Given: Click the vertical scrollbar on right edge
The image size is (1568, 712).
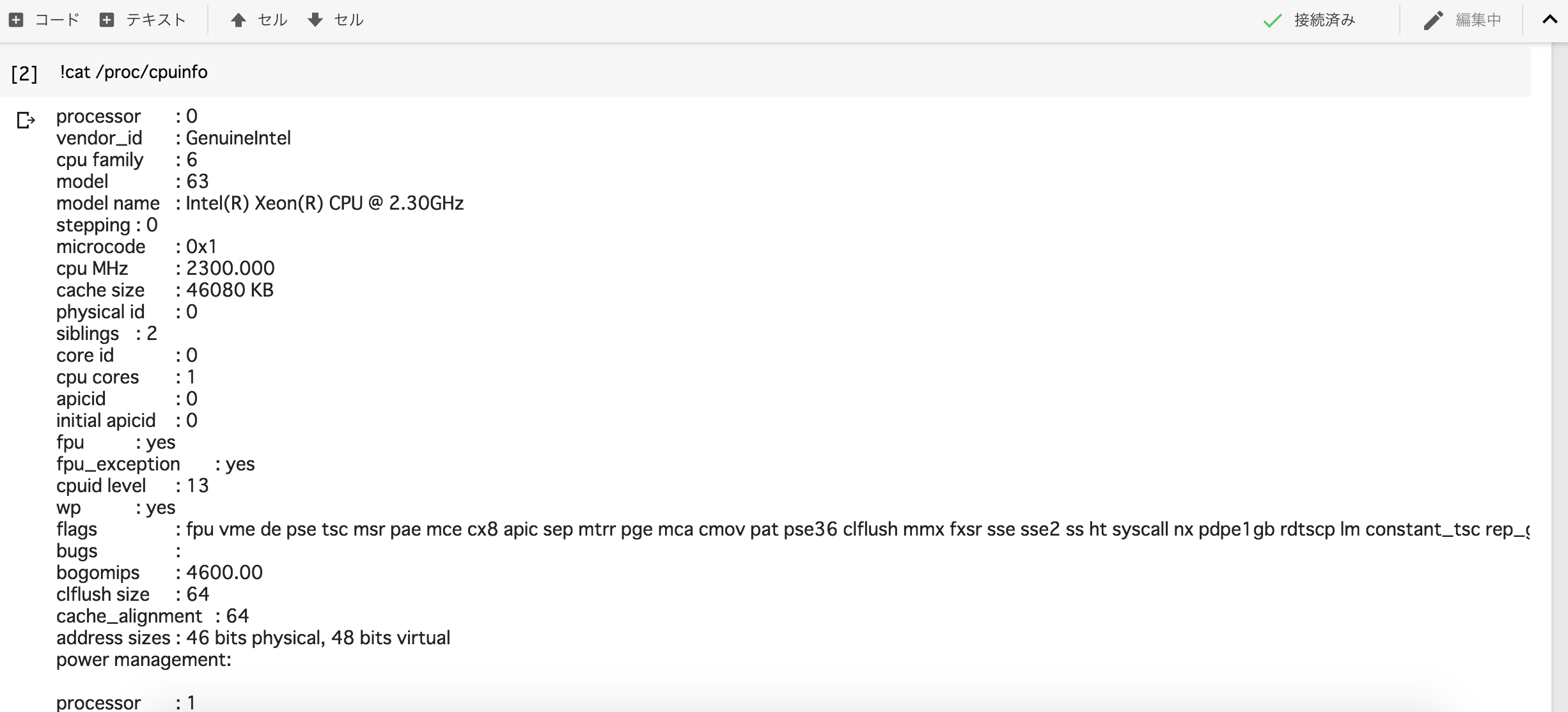Looking at the screenshot, I should tap(1560, 377).
